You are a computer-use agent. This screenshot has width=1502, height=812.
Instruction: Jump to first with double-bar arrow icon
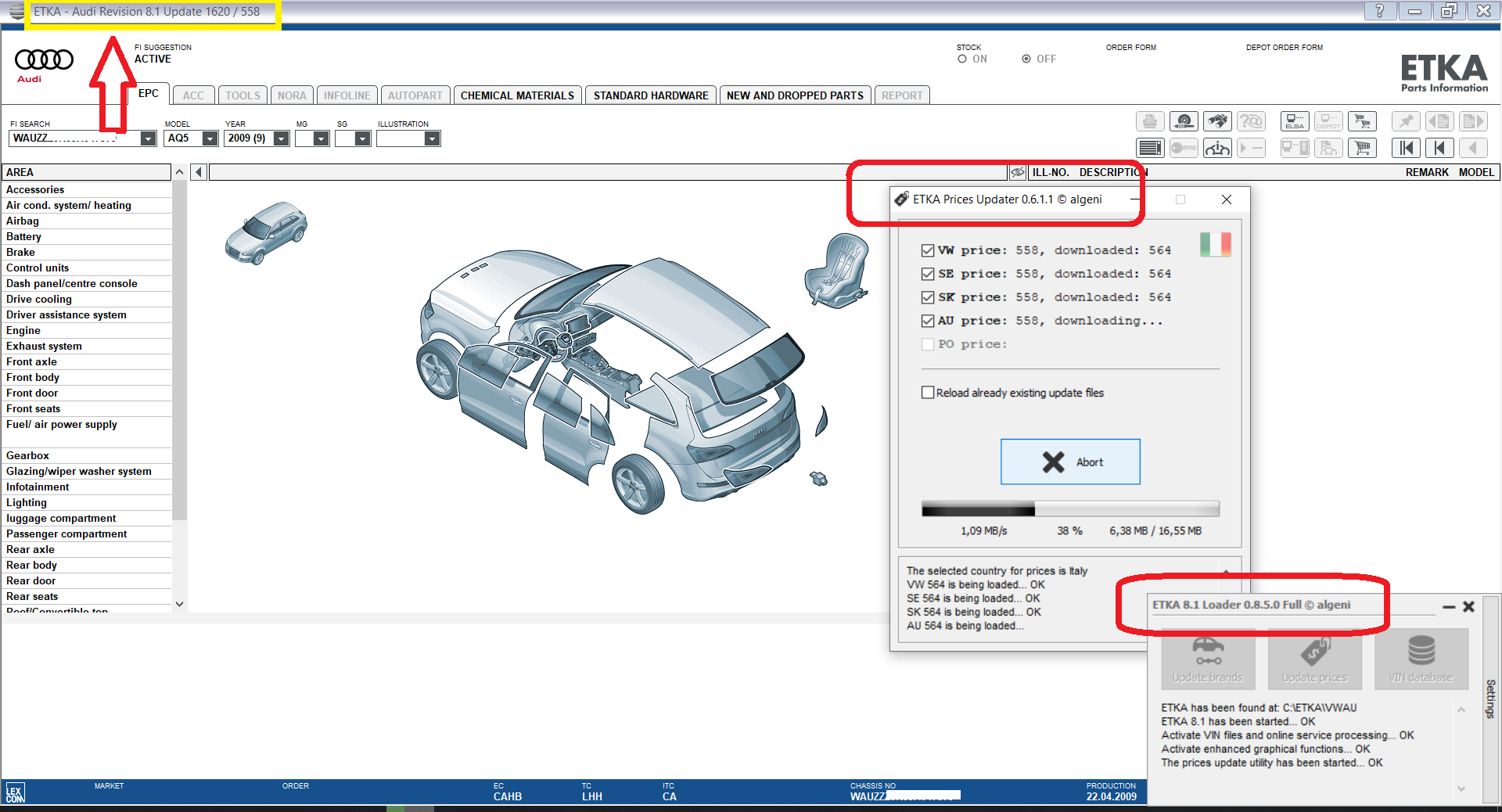pyautogui.click(x=1406, y=148)
